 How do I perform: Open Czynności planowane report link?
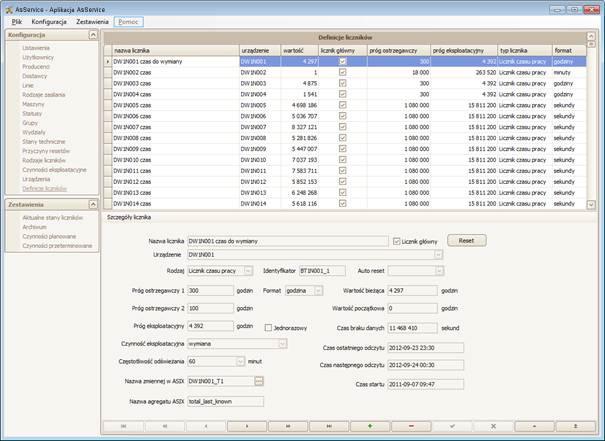point(49,237)
